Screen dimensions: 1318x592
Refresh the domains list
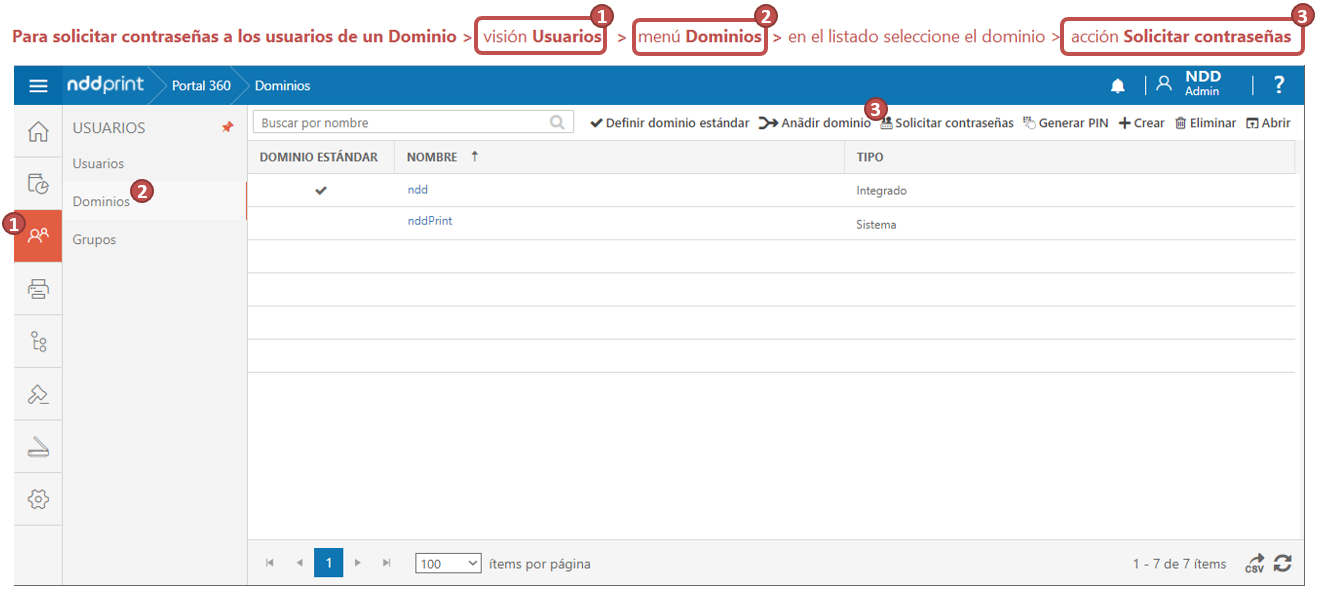1283,564
